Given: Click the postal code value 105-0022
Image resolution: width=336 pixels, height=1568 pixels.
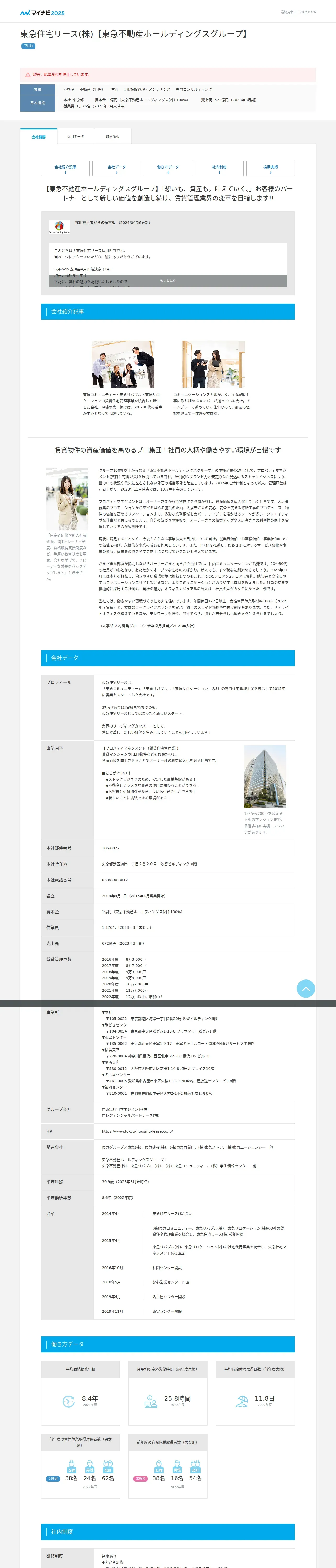Looking at the screenshot, I should coord(110,848).
